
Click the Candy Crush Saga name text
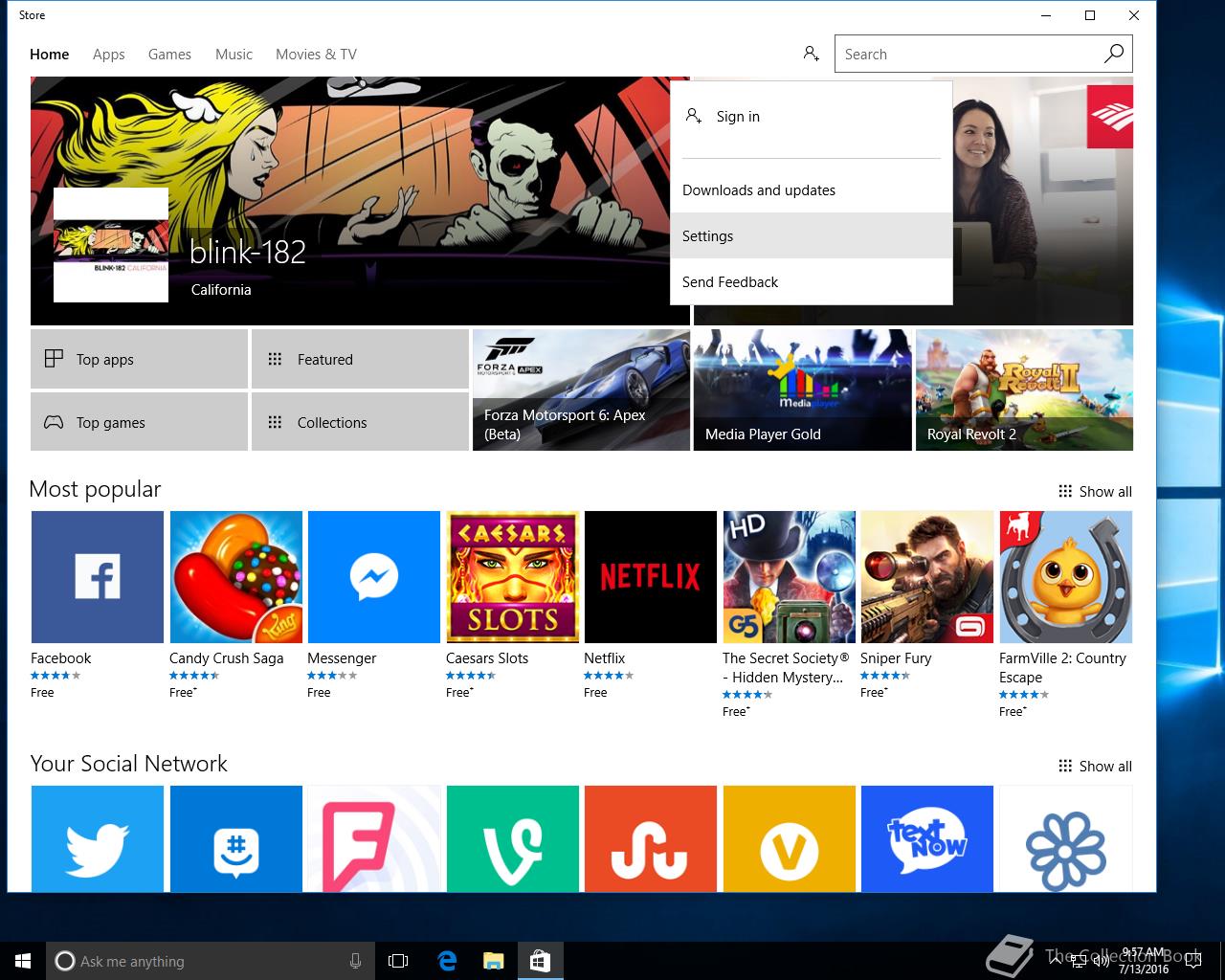pos(226,658)
